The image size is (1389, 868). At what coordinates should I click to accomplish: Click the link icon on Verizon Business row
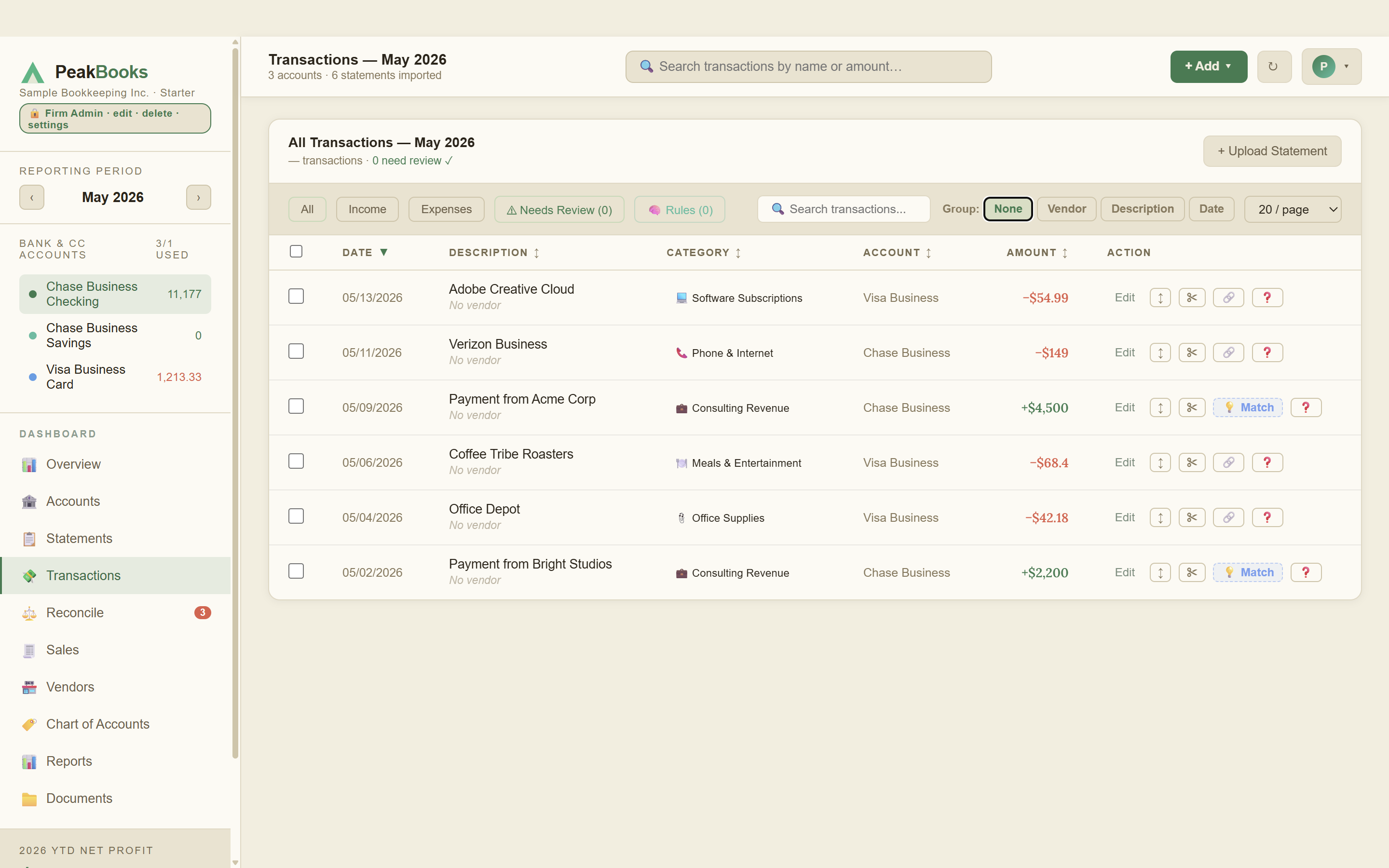click(x=1228, y=353)
